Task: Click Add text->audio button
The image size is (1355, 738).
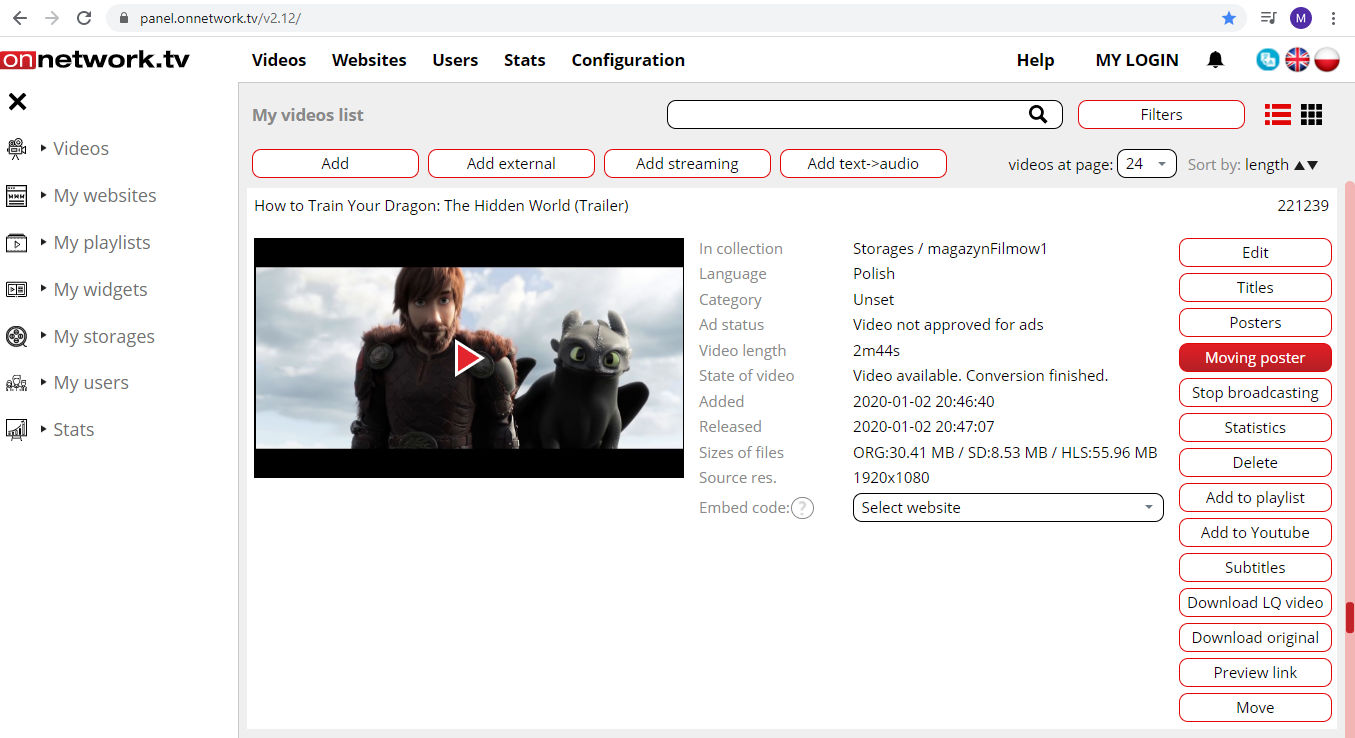Action: [x=863, y=164]
